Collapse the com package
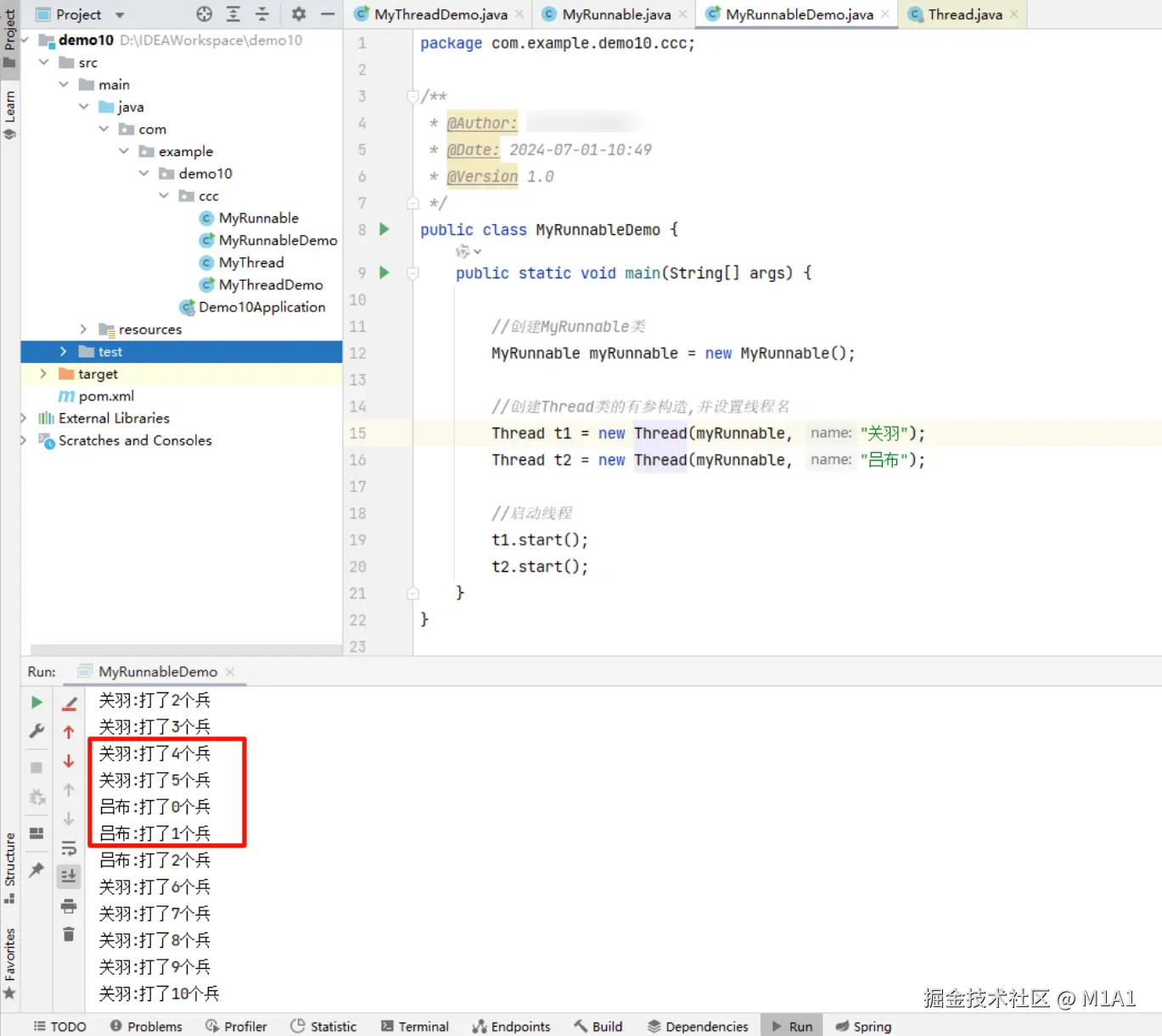 [x=104, y=129]
